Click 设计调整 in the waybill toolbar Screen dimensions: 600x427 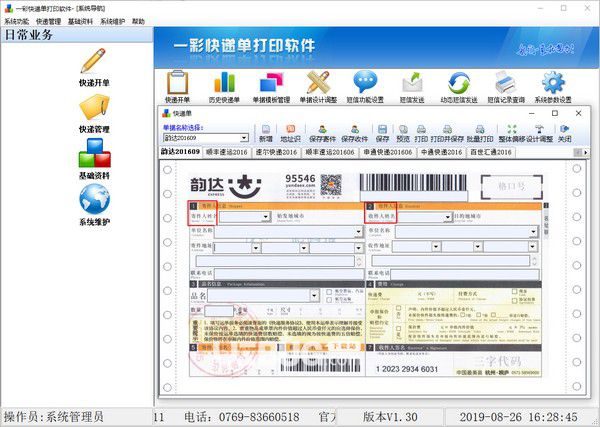(x=539, y=134)
